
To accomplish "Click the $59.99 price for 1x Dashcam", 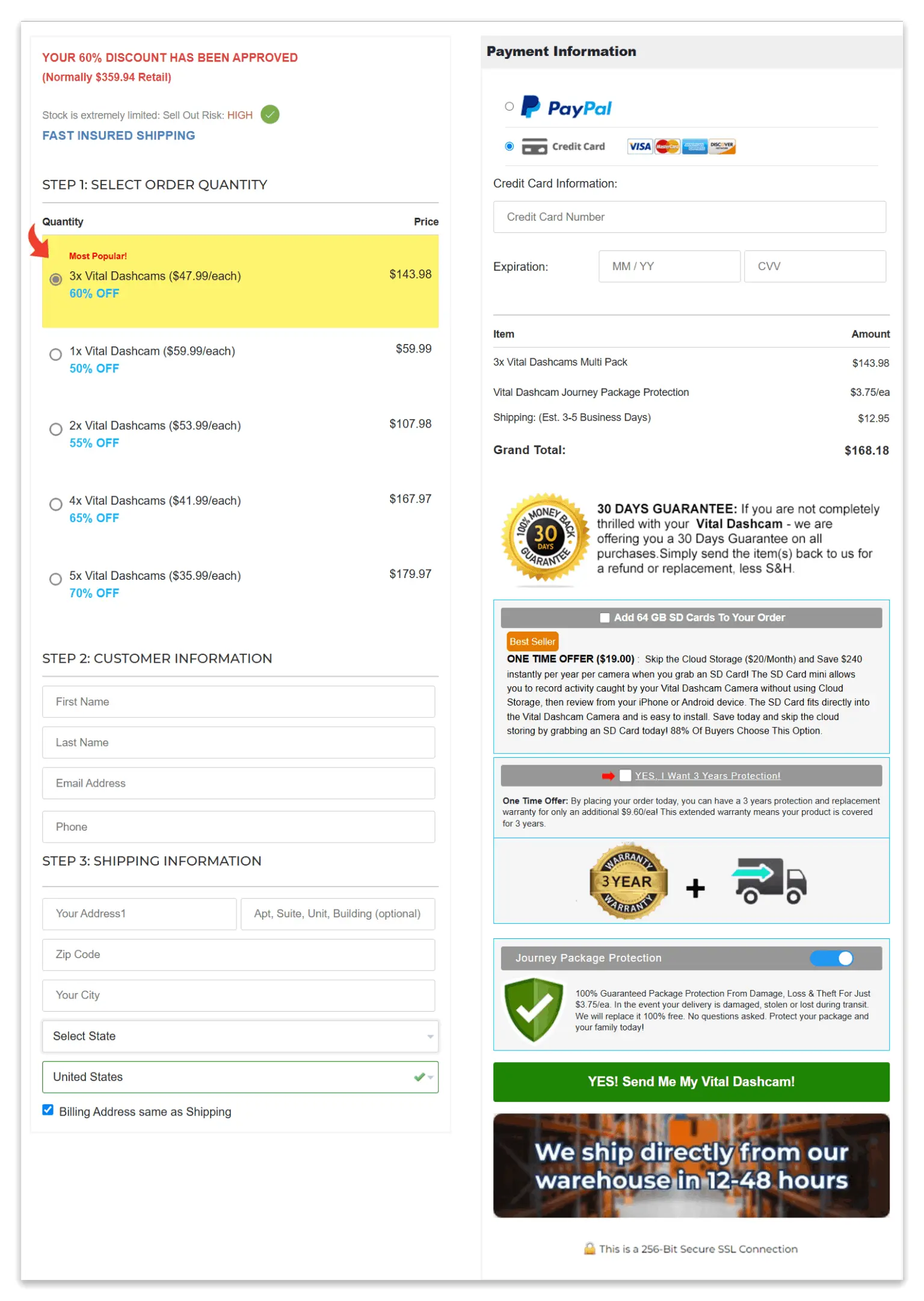I will coord(413,349).
